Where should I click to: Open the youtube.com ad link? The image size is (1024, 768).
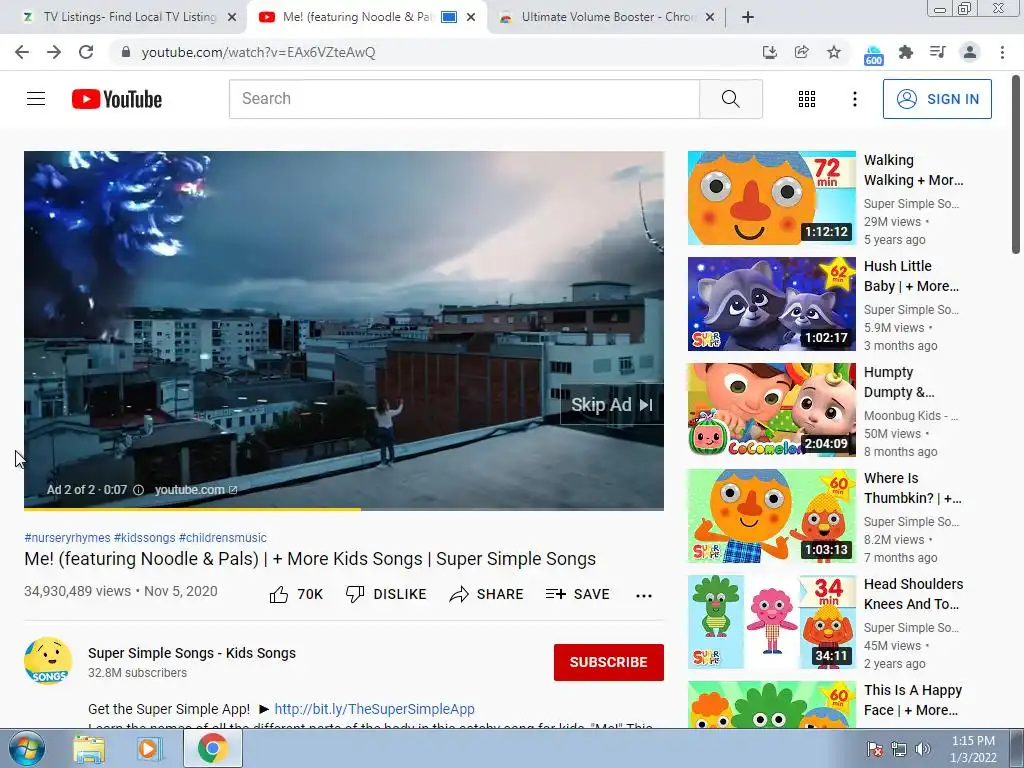pyautogui.click(x=196, y=490)
